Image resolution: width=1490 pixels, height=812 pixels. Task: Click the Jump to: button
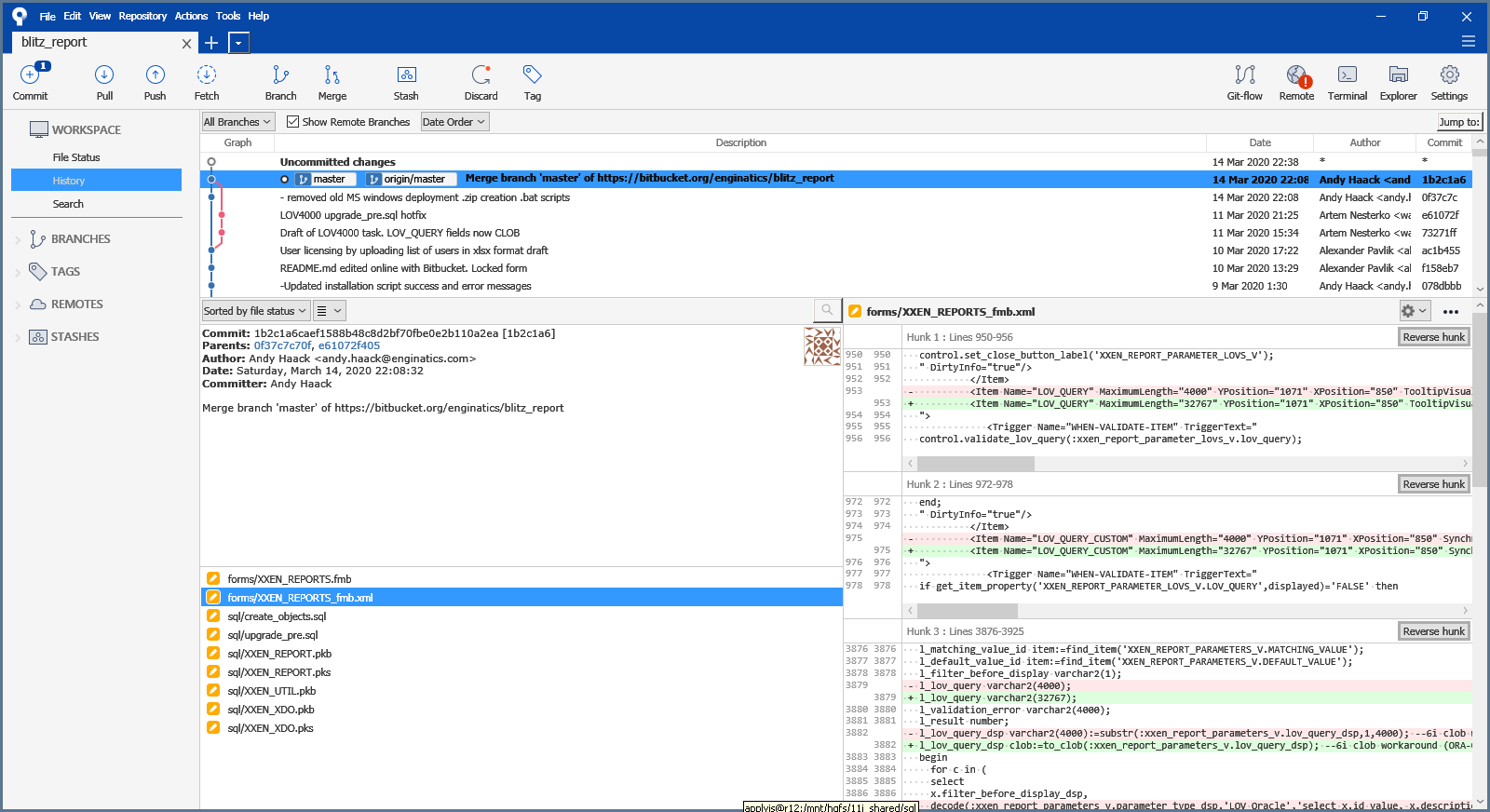1459,122
